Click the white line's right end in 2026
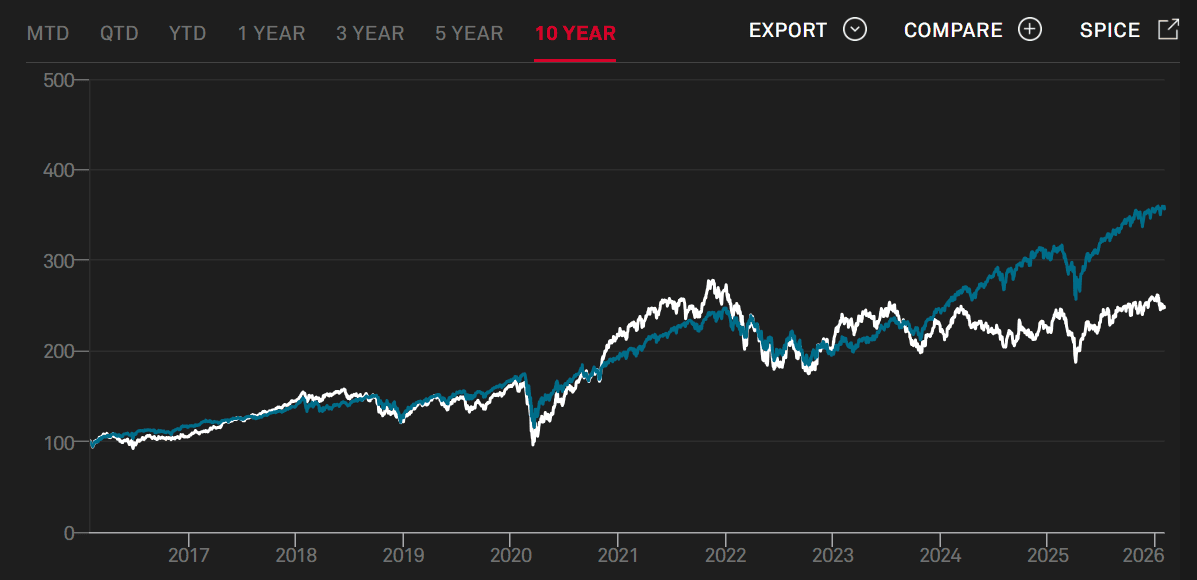This screenshot has height=580, width=1197. tap(1163, 308)
